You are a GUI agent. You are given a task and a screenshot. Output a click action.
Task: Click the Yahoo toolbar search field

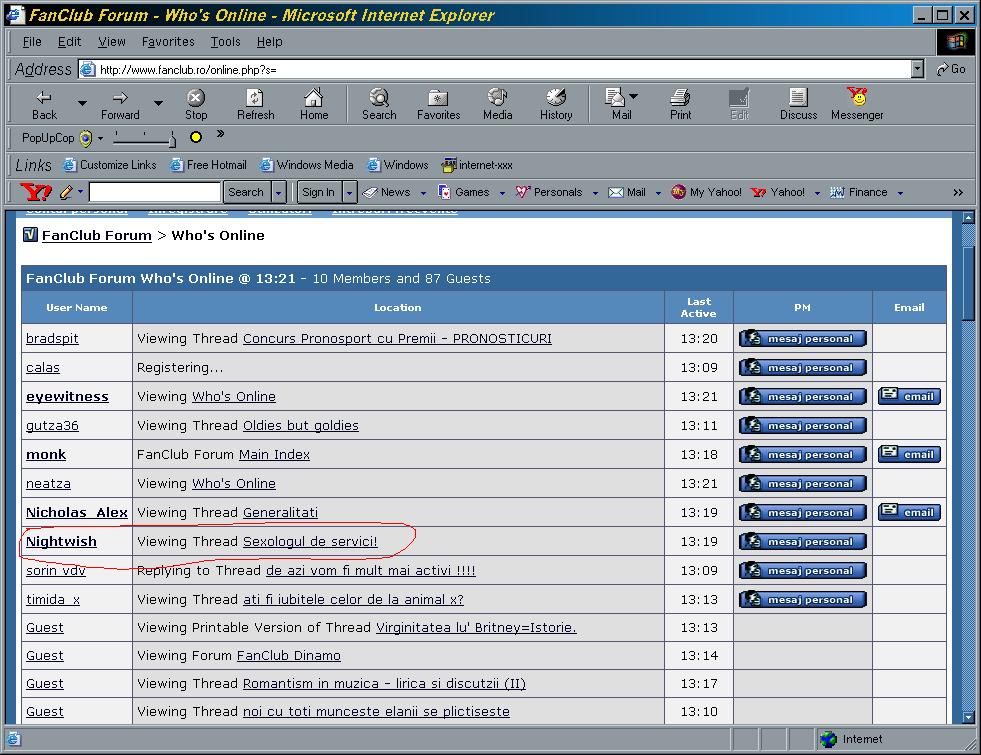155,192
